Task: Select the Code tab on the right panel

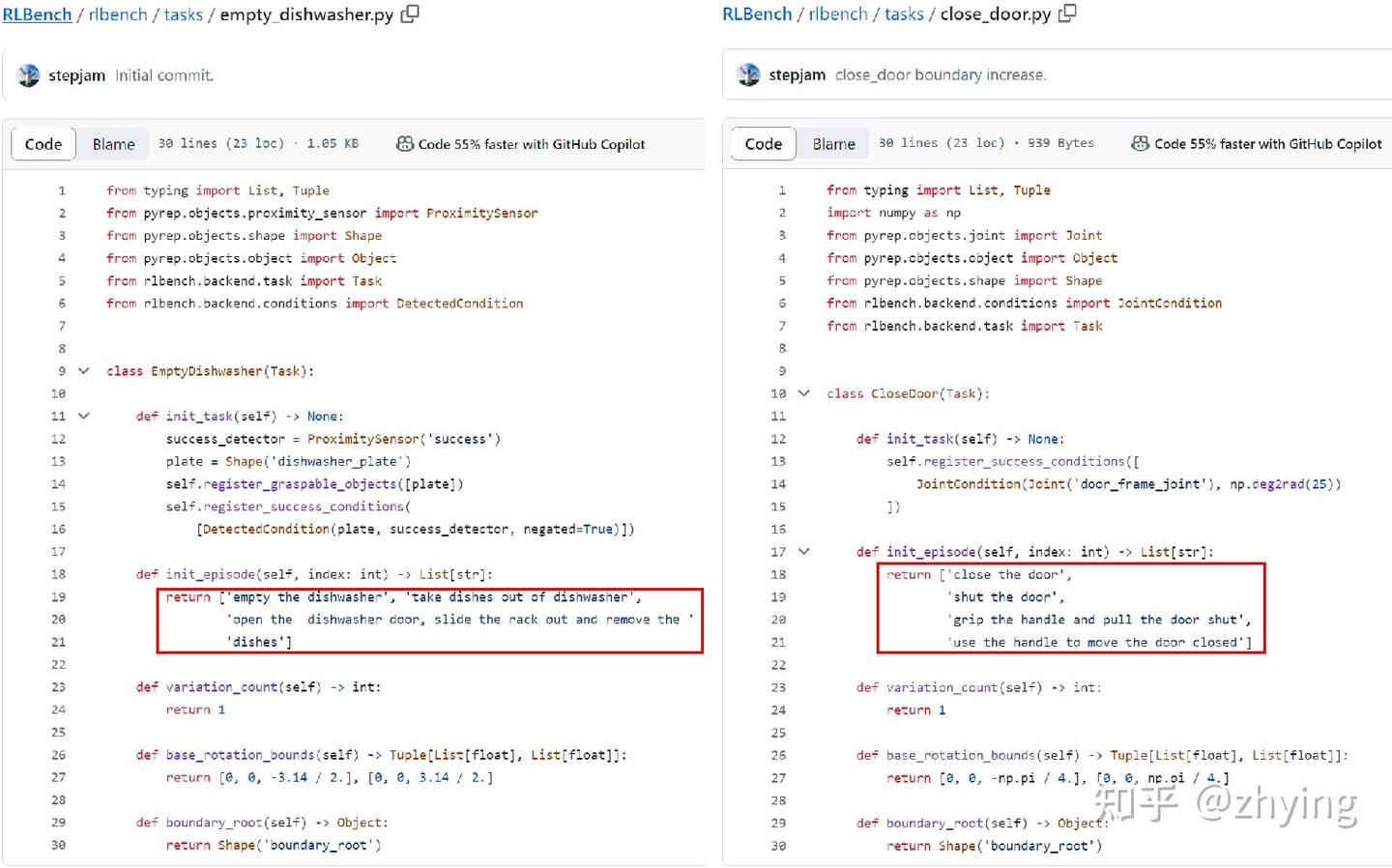Action: (x=763, y=143)
